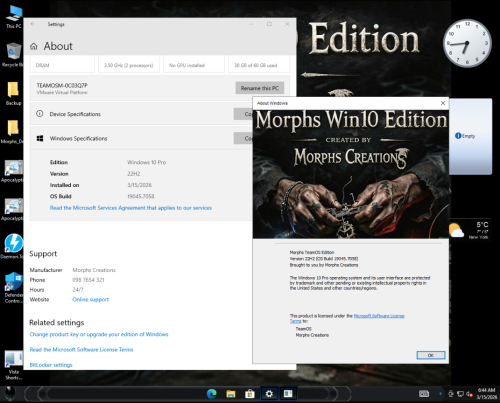The width and height of the screenshot is (500, 403).
Task: Open the Online support link
Action: coord(90,299)
